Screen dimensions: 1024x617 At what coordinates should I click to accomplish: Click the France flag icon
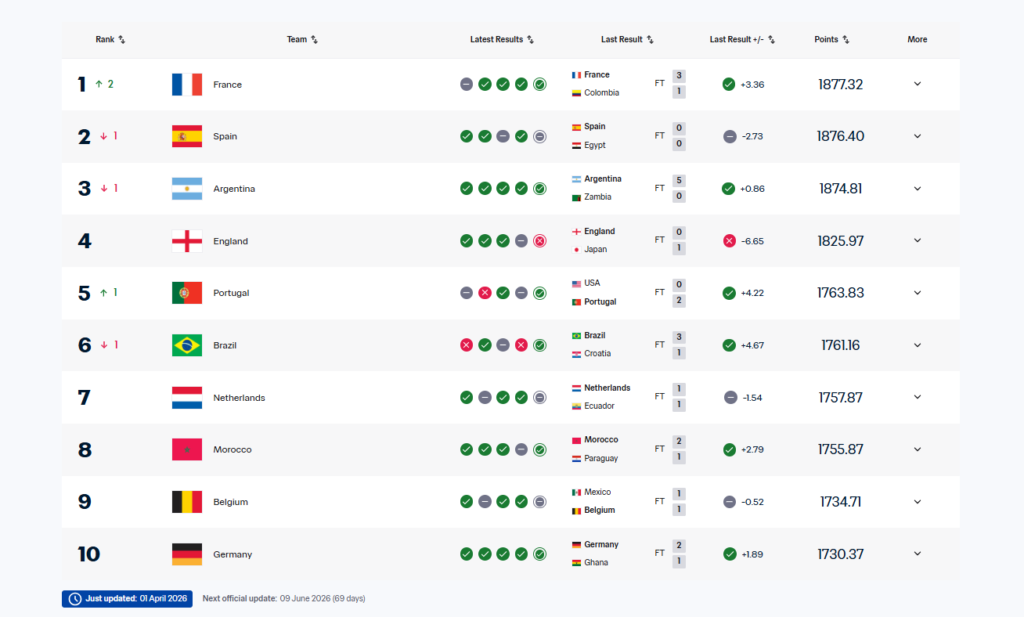click(x=187, y=85)
